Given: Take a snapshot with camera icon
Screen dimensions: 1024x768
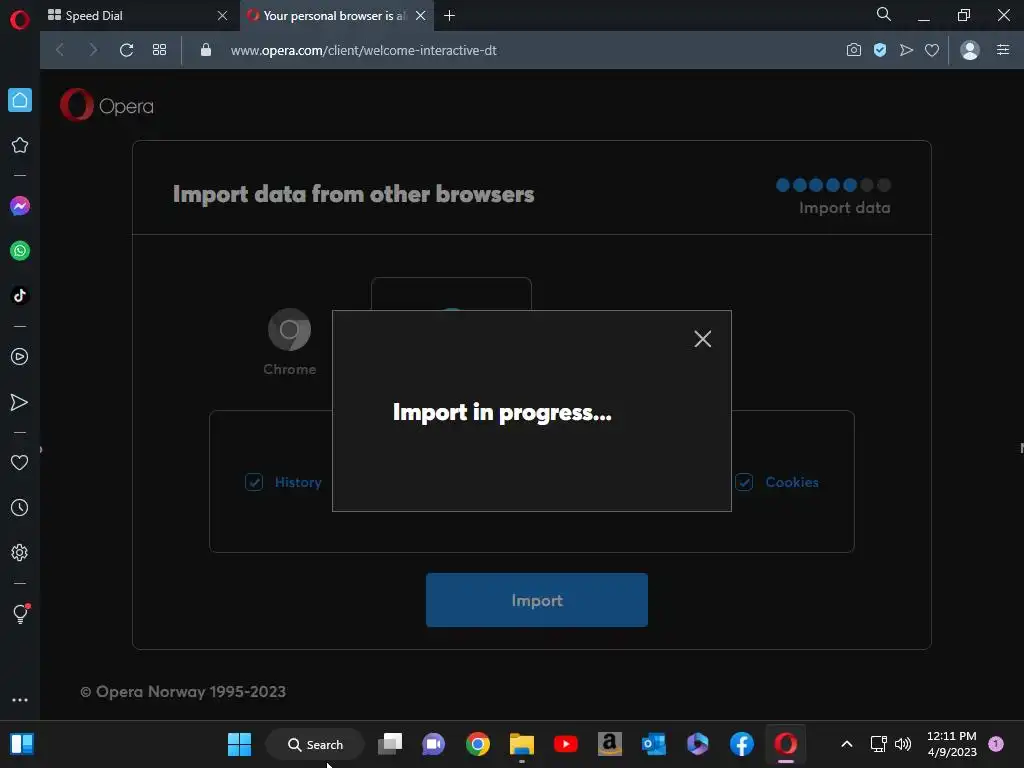Looking at the screenshot, I should pos(854,50).
